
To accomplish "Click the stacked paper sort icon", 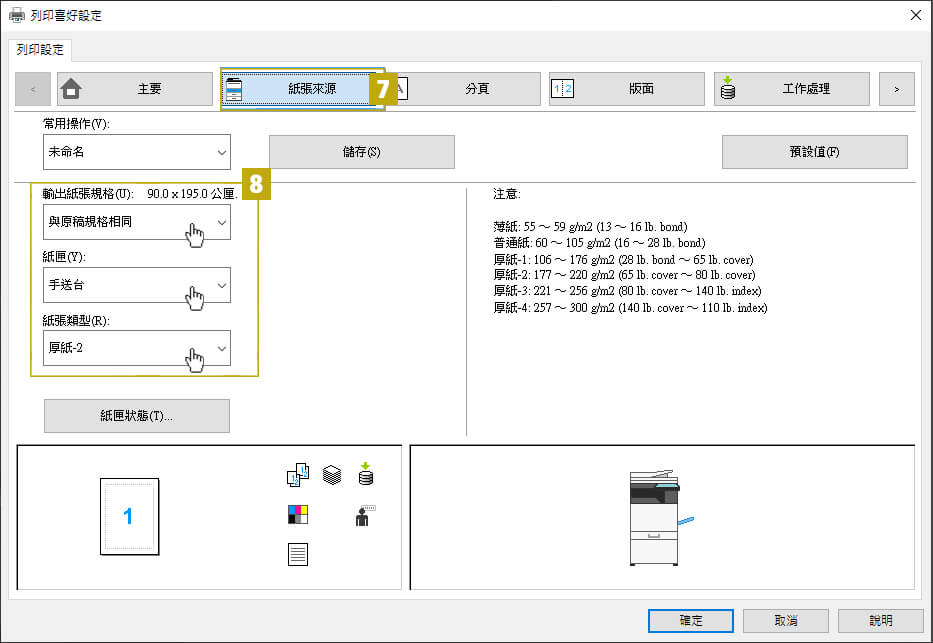I will [x=331, y=475].
